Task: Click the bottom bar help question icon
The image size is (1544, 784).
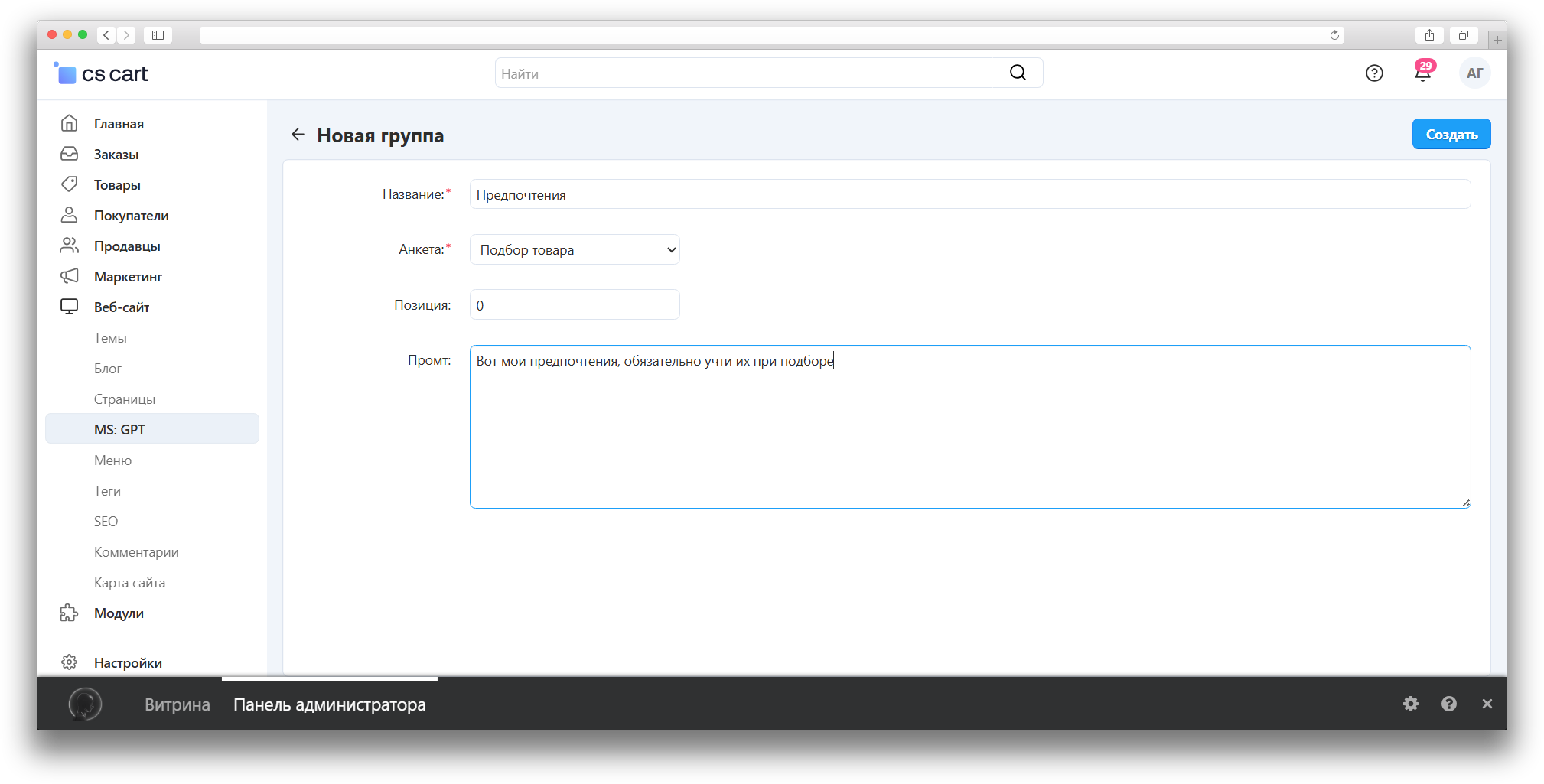Action: (x=1449, y=704)
